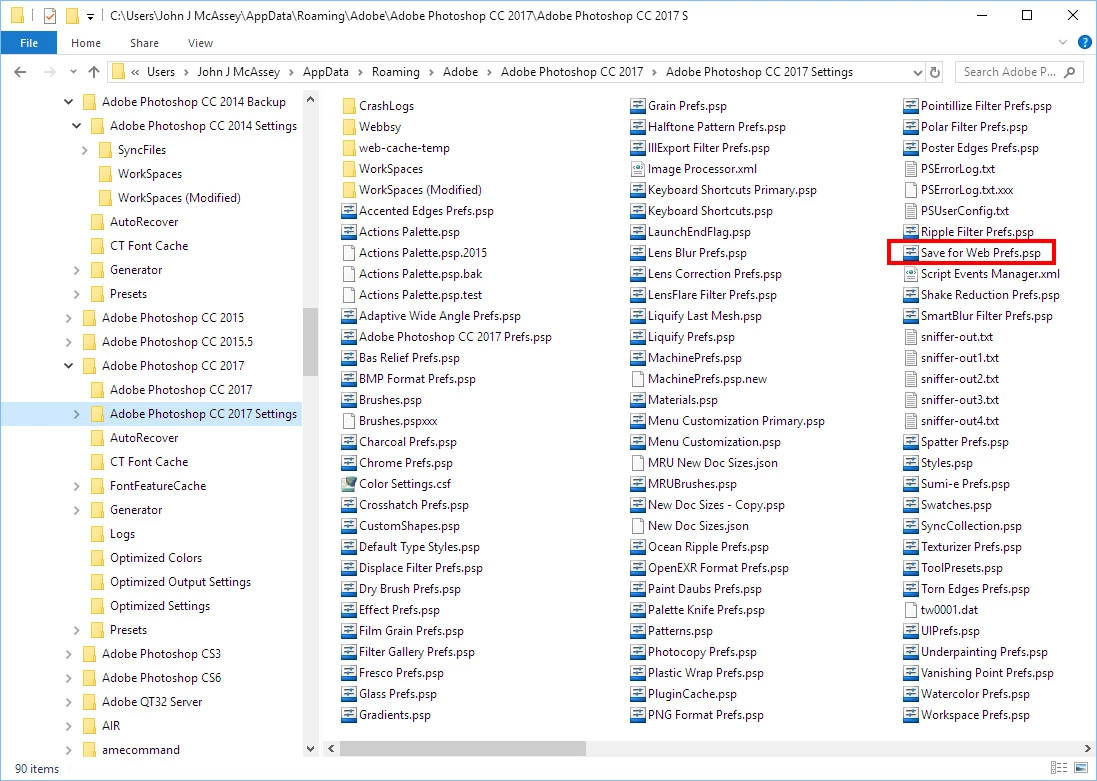This screenshot has width=1097, height=781.
Task: Expand the Adobe Photoshop CS6 node
Action: pyautogui.click(x=69, y=677)
